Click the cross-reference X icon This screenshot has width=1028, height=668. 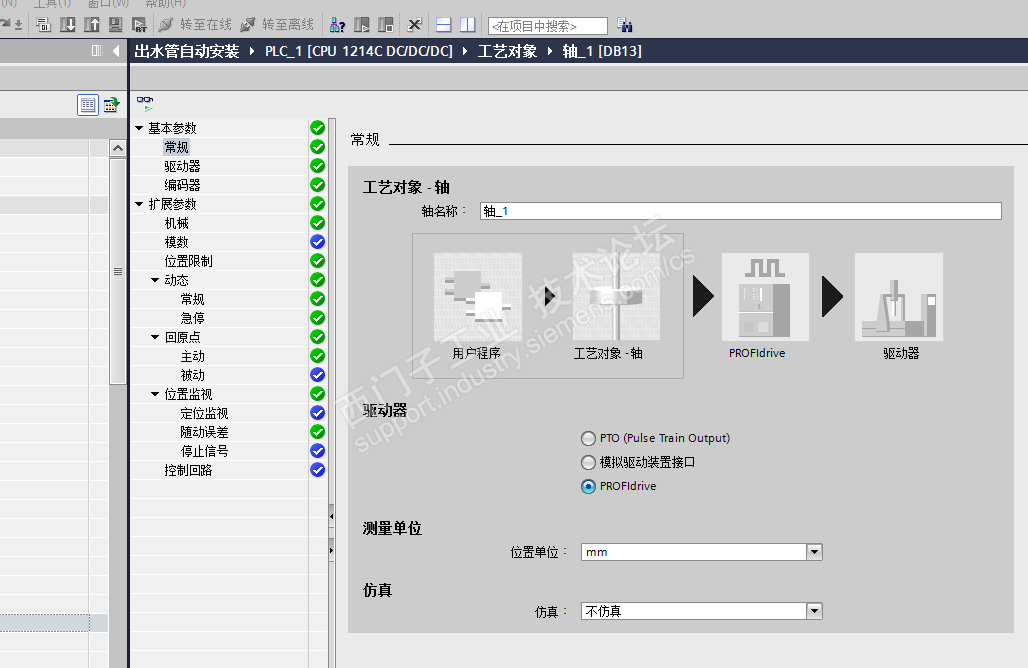[414, 25]
